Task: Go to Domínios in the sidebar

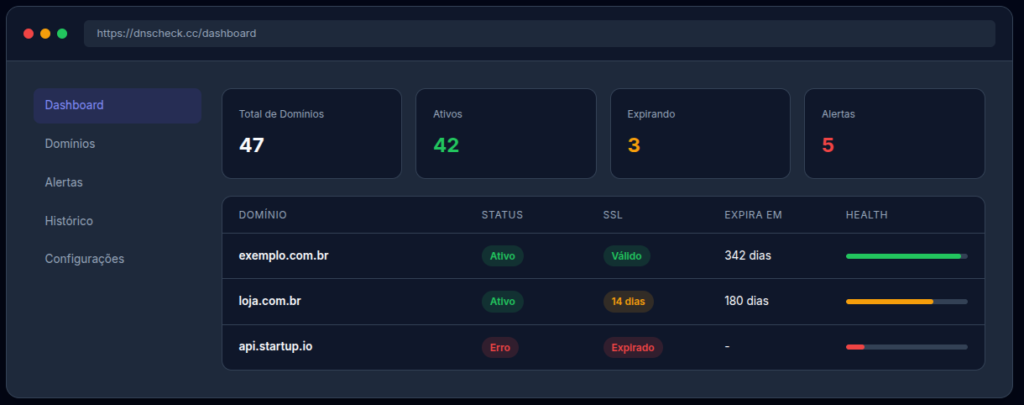Action: (x=70, y=144)
